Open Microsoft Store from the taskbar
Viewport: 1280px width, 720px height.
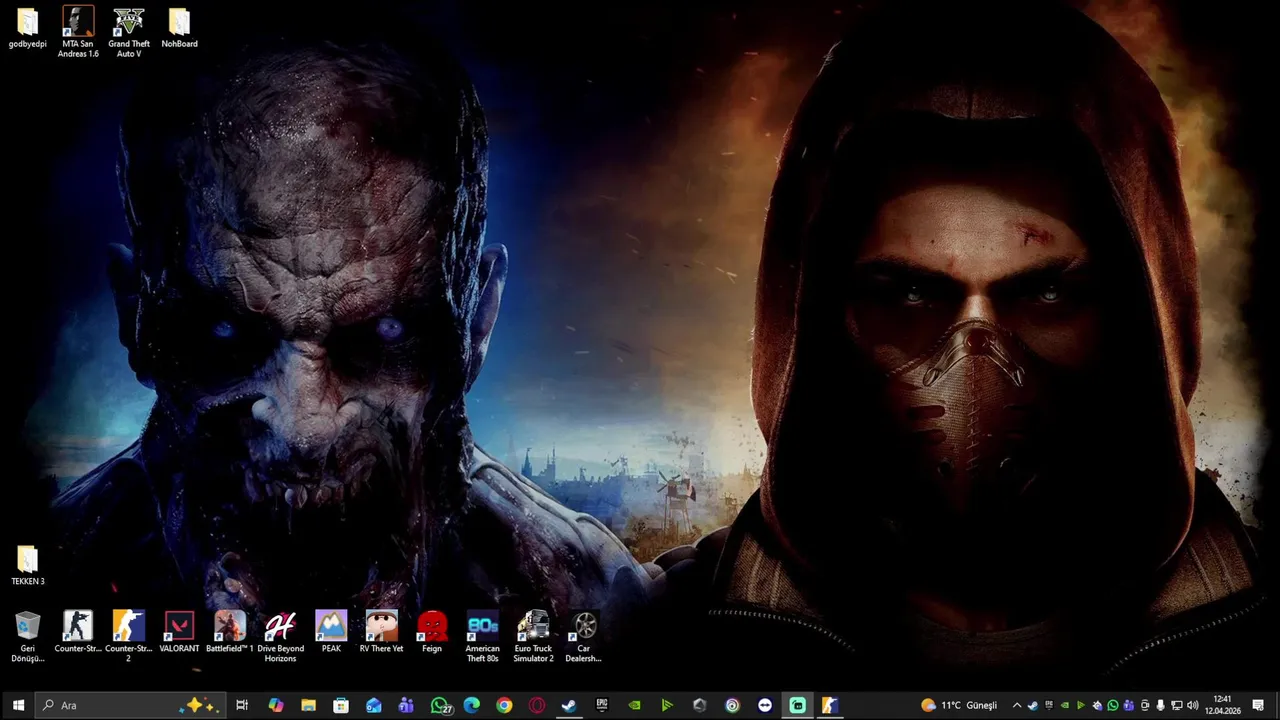(341, 705)
